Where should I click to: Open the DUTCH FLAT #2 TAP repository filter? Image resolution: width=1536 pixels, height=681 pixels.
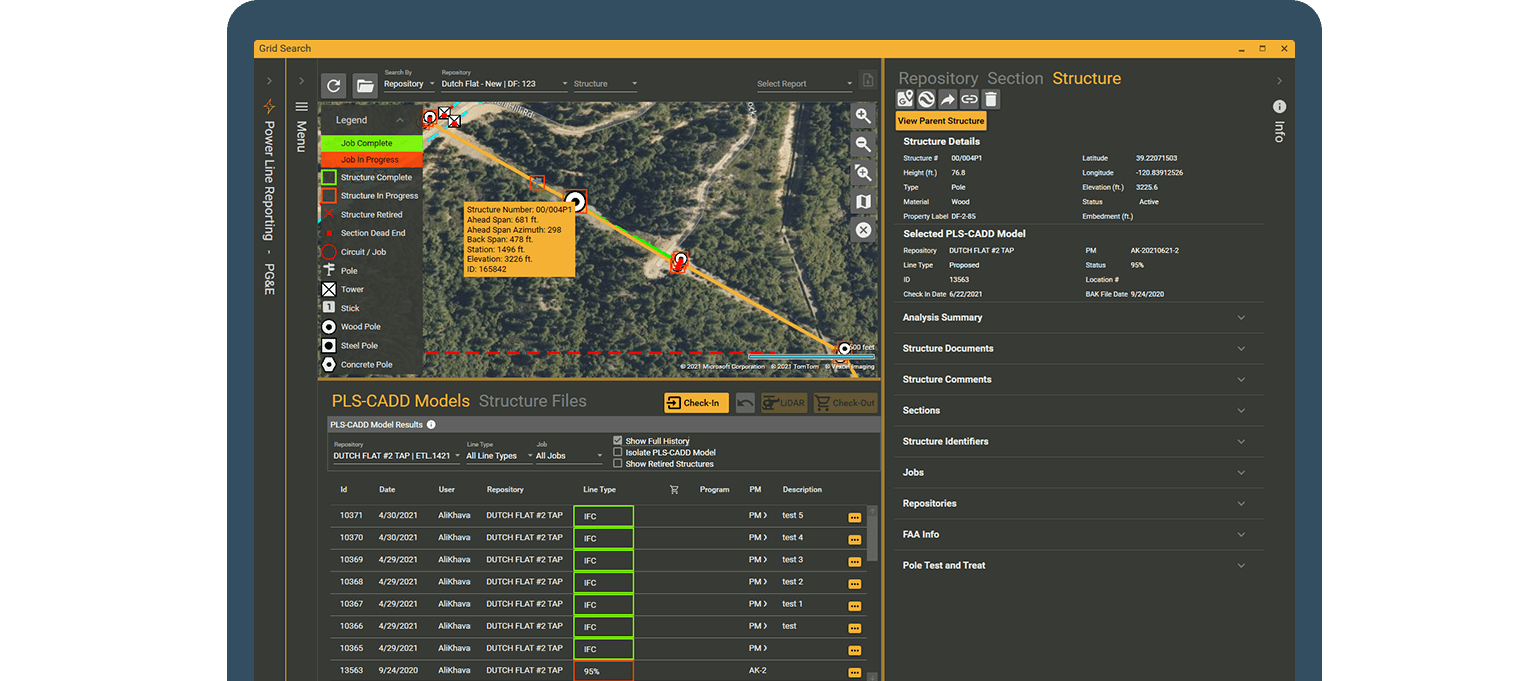pyautogui.click(x=397, y=456)
